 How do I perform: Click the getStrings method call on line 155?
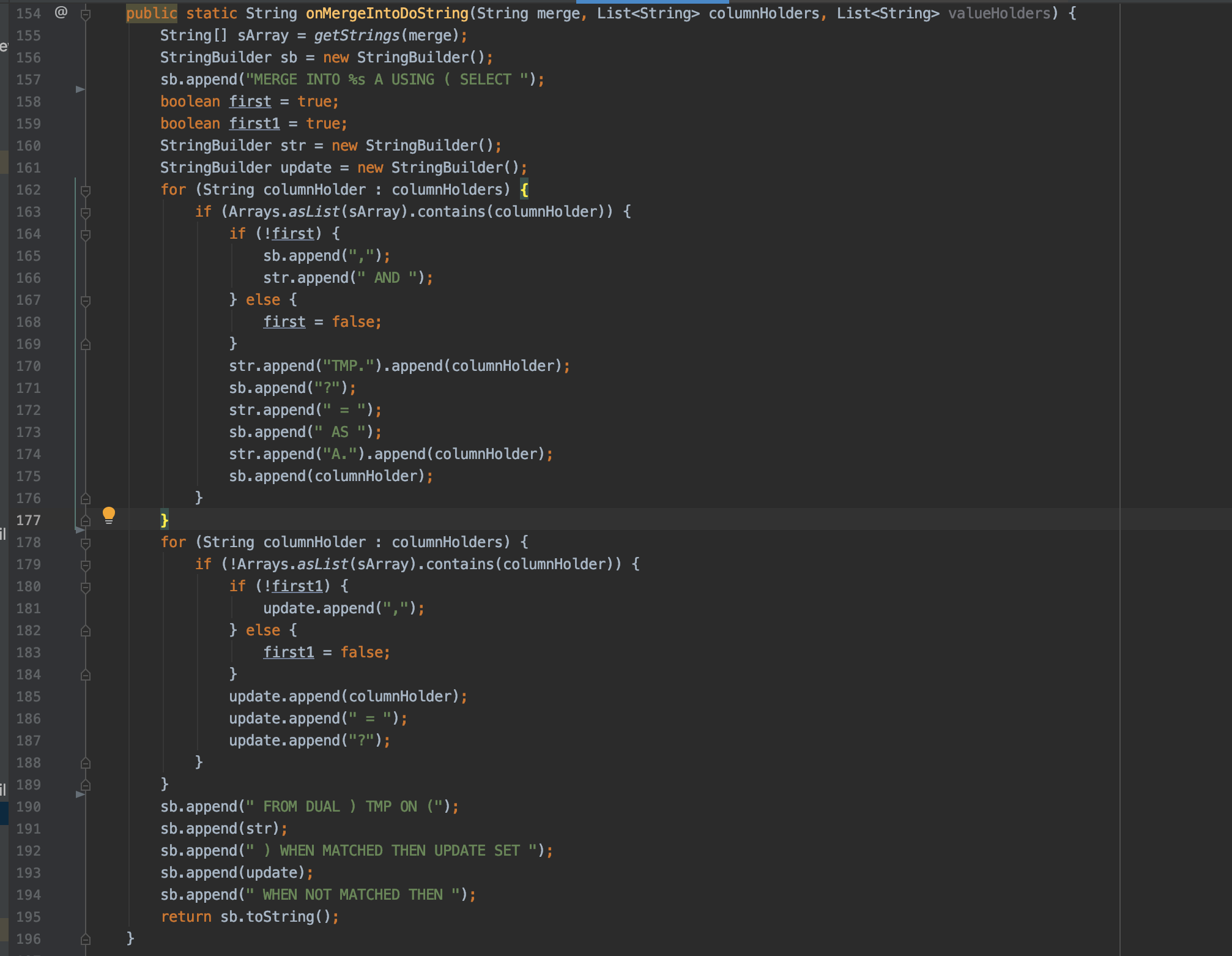[x=357, y=35]
